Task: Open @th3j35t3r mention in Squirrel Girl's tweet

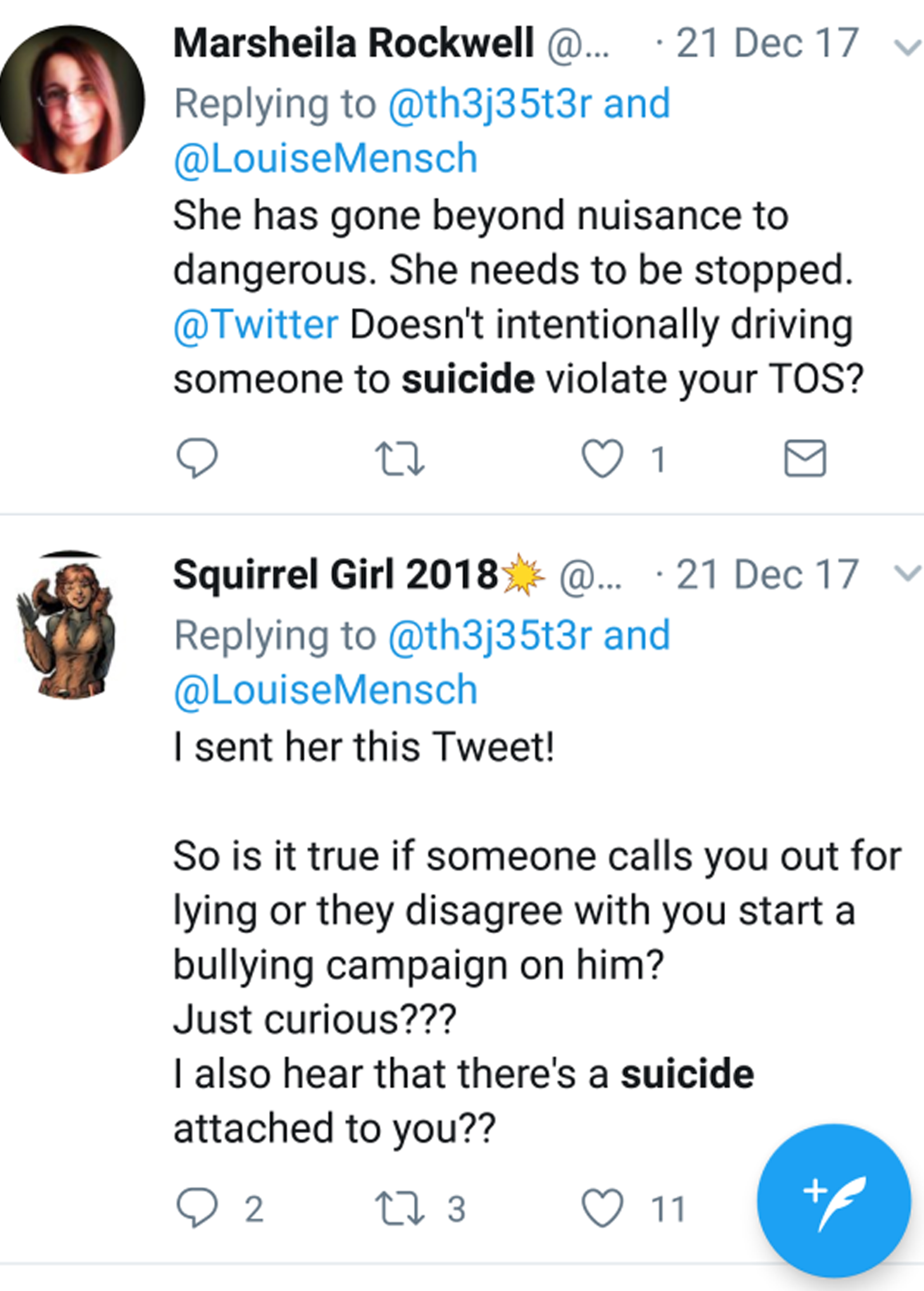Action: pyautogui.click(x=490, y=635)
